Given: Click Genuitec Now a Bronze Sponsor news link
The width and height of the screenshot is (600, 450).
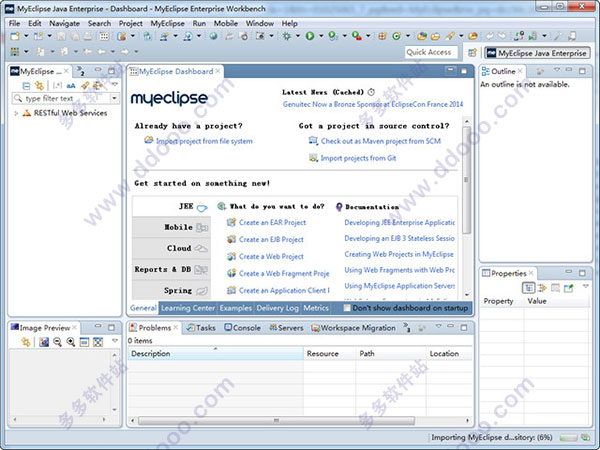Looking at the screenshot, I should 373,104.
